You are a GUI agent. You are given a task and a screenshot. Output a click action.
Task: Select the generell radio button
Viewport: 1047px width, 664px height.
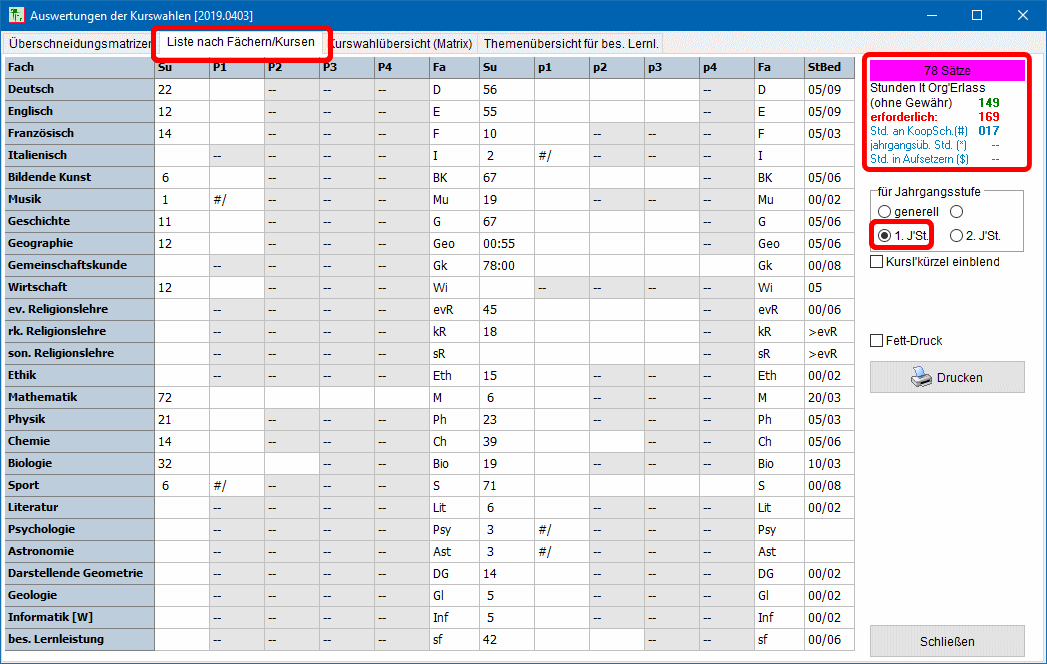pyautogui.click(x=884, y=211)
